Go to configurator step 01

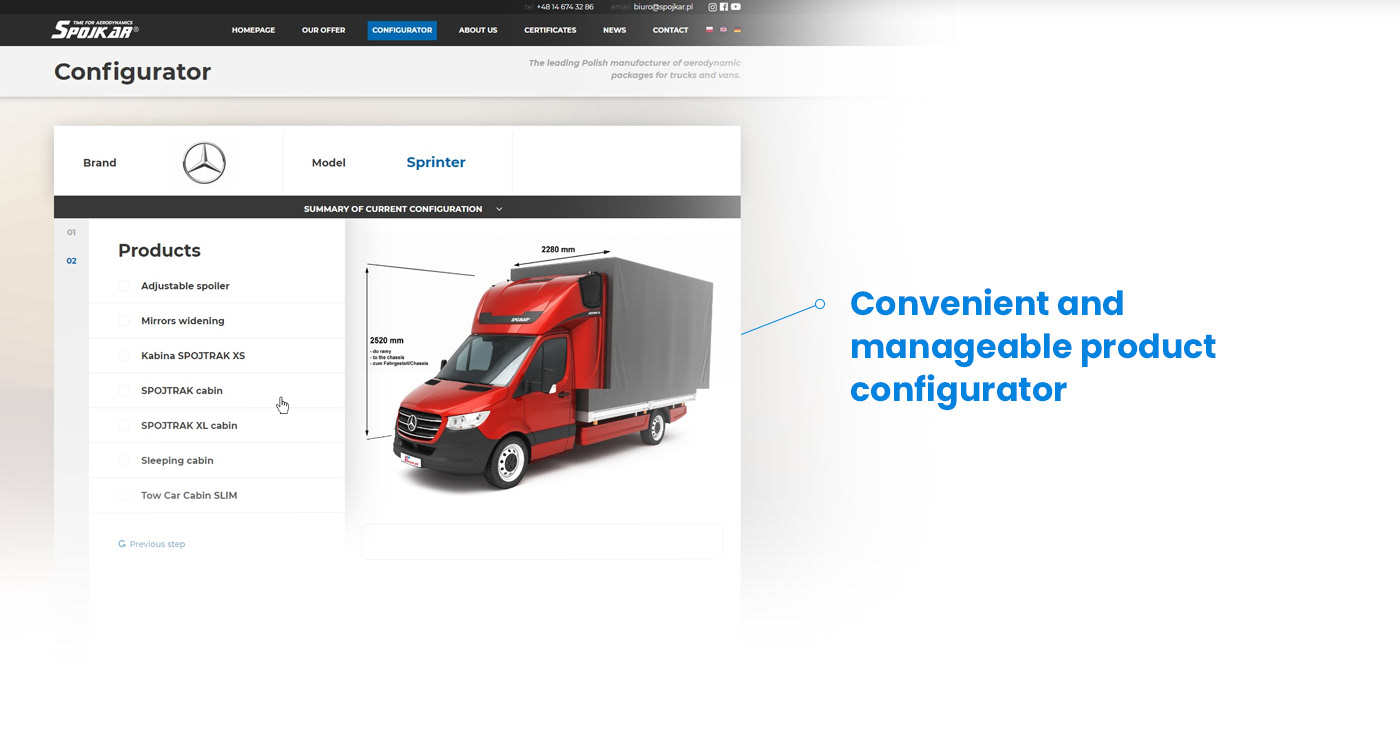click(71, 232)
